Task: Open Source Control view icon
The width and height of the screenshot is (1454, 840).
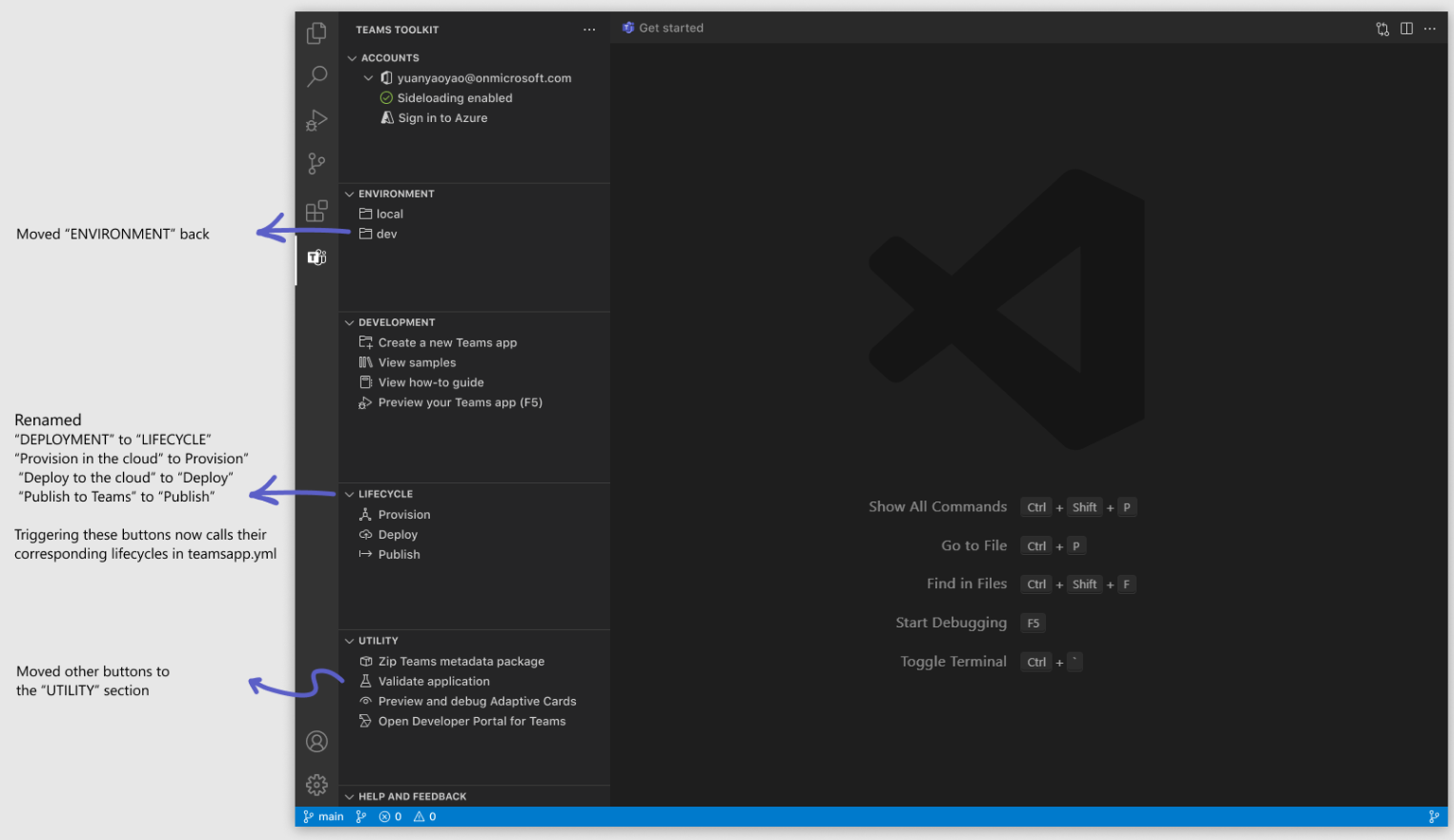Action: (317, 164)
